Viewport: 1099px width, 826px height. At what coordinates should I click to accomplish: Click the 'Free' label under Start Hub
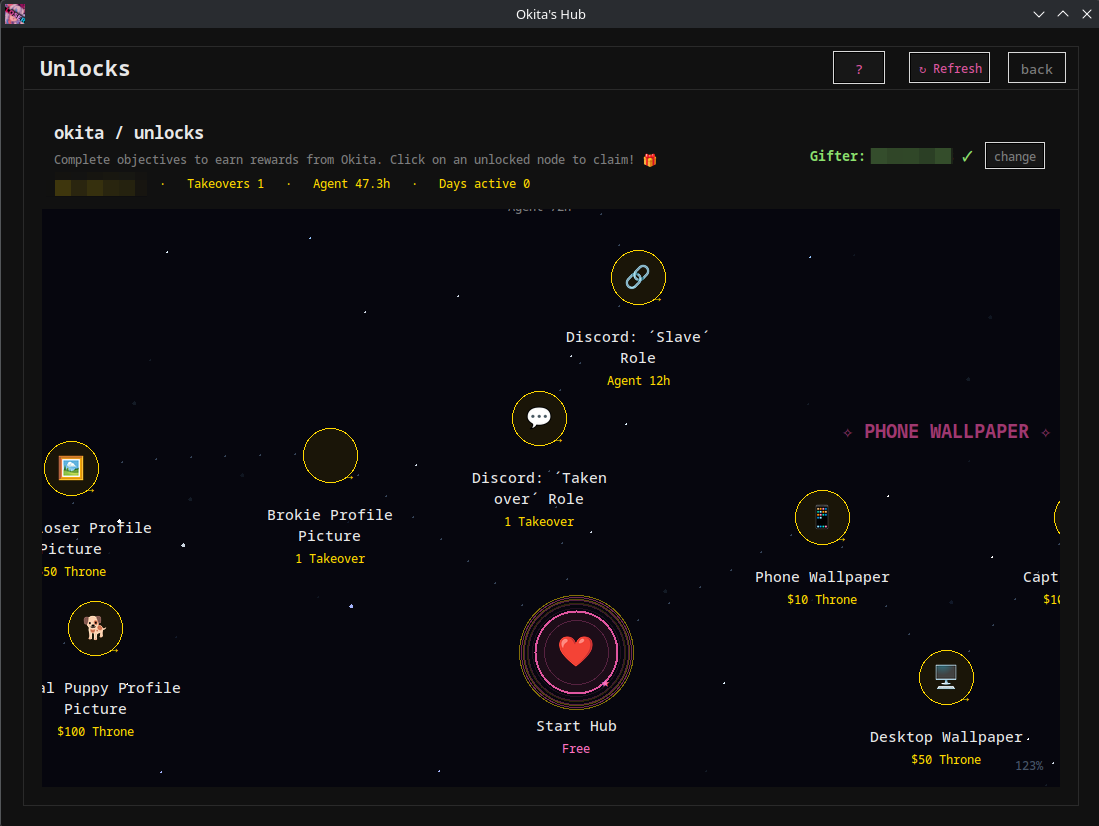coord(576,749)
